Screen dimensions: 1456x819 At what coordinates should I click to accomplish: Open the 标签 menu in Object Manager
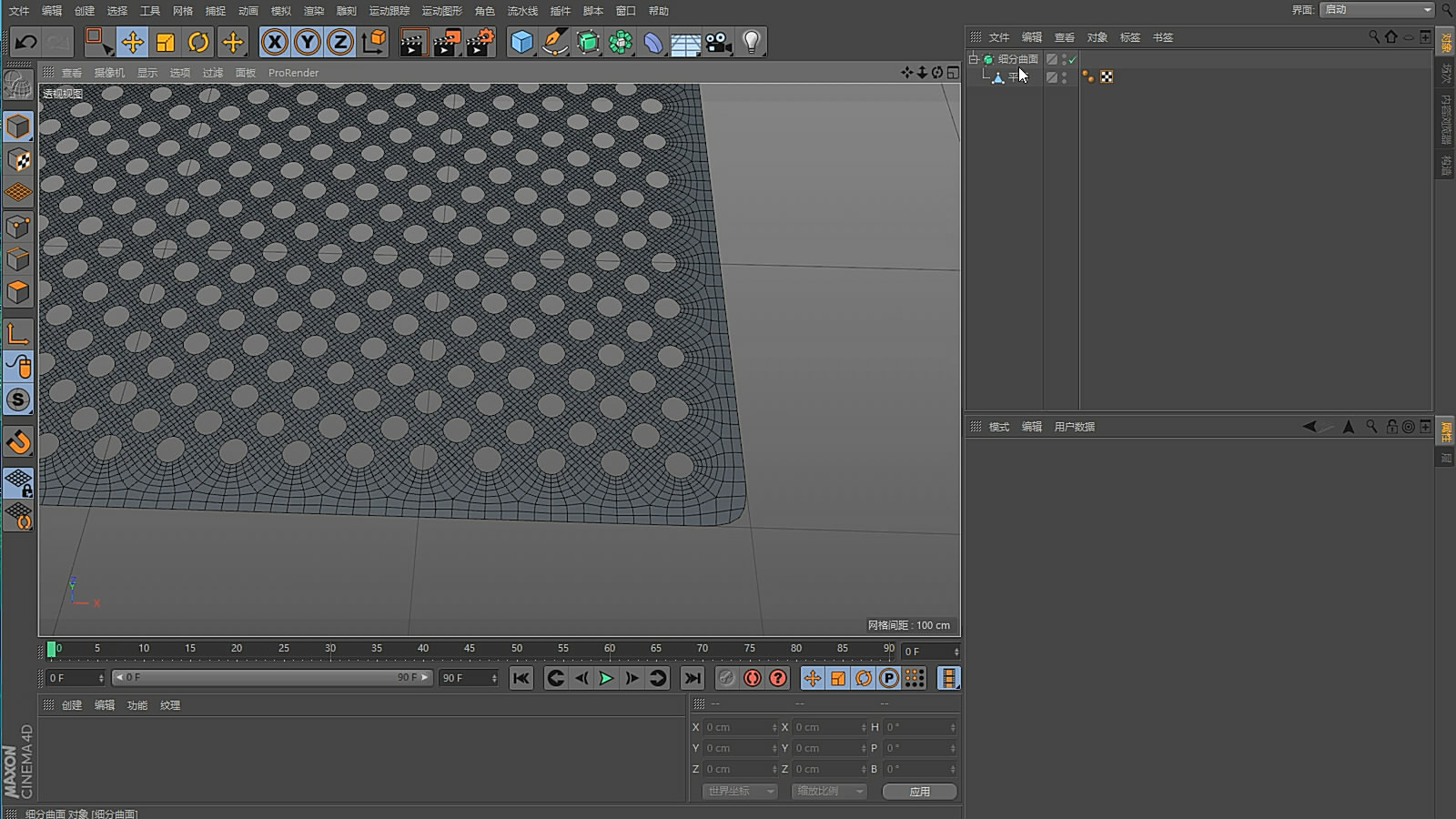(x=1130, y=37)
